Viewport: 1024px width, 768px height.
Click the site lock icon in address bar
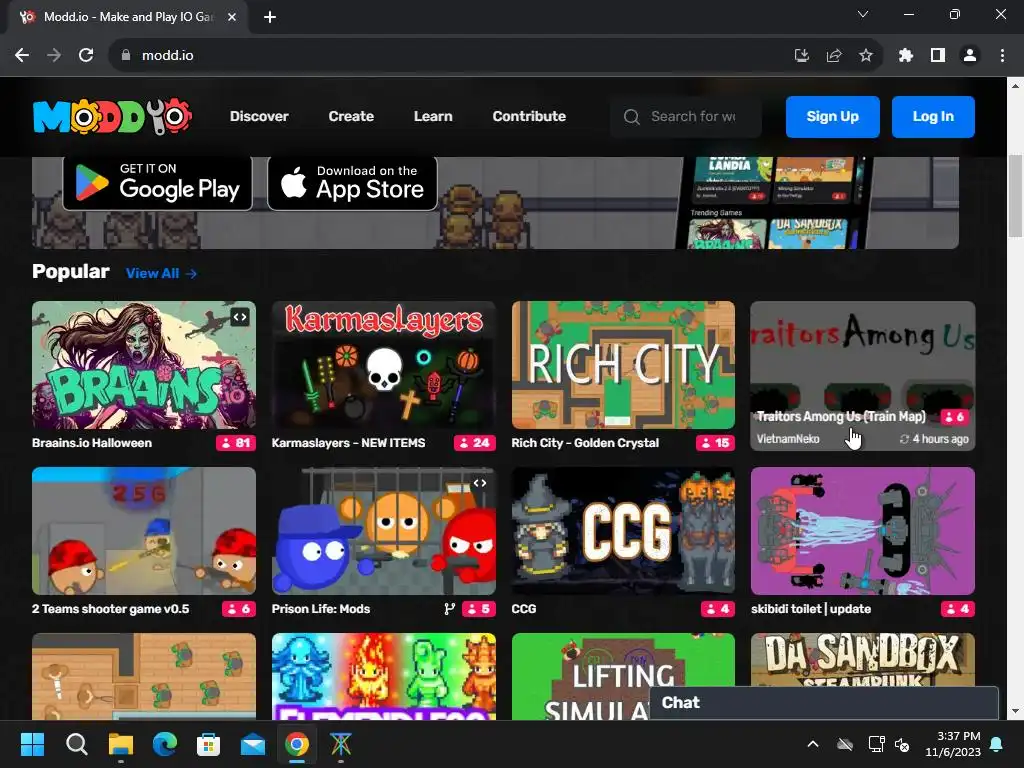[x=126, y=56]
